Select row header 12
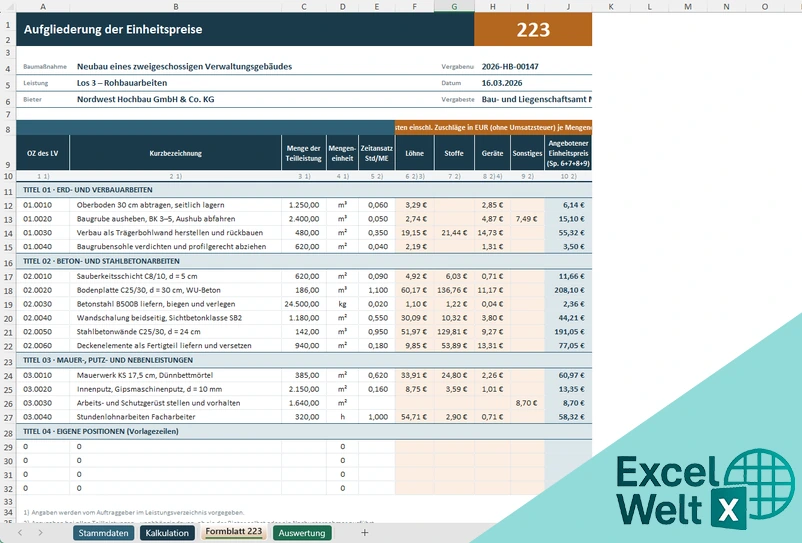Viewport: 802px width, 543px height. click(x=8, y=206)
